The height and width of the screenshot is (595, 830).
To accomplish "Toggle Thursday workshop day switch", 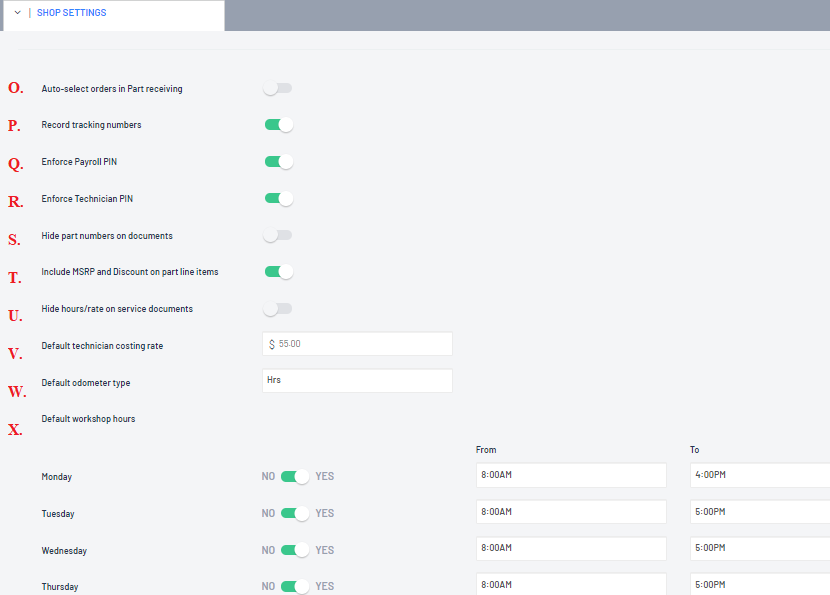I will [x=295, y=587].
